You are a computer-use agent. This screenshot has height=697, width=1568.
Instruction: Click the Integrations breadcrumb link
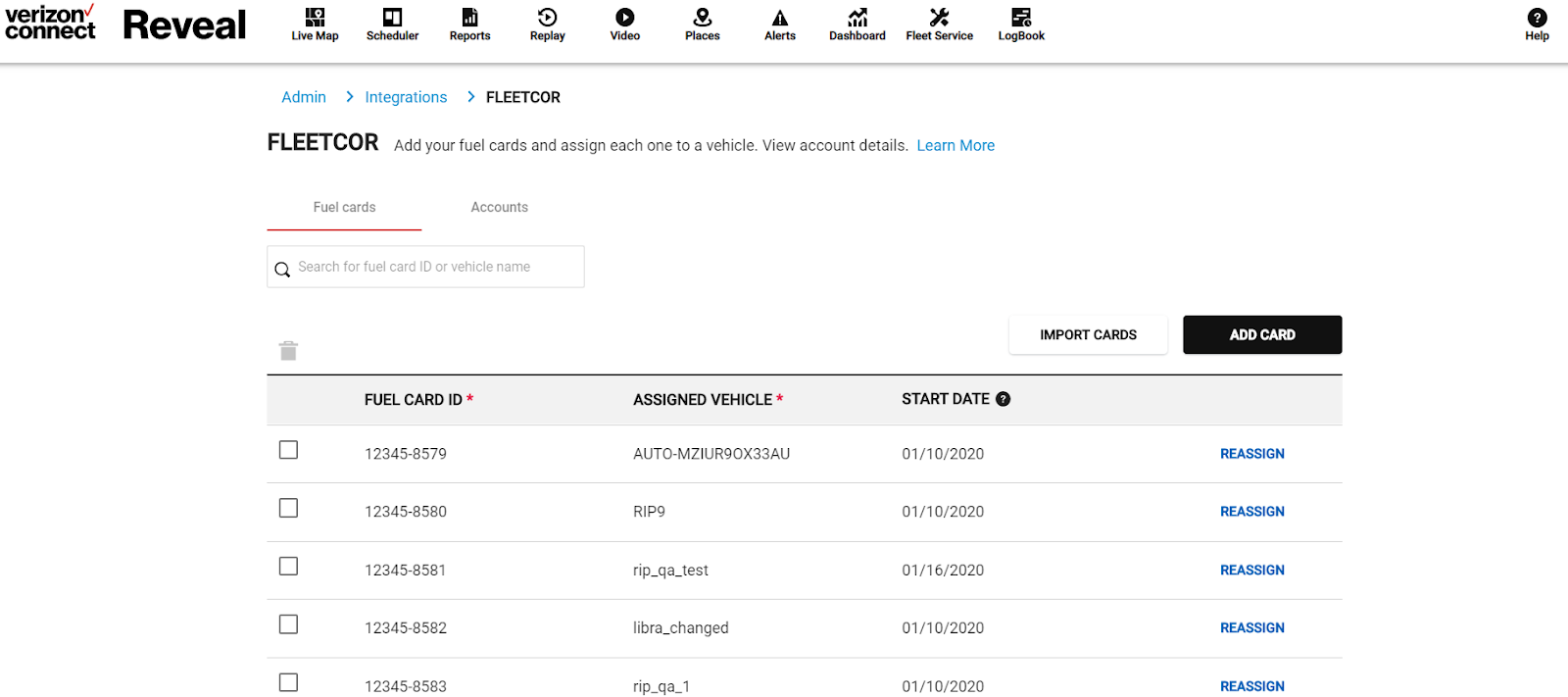click(x=406, y=97)
